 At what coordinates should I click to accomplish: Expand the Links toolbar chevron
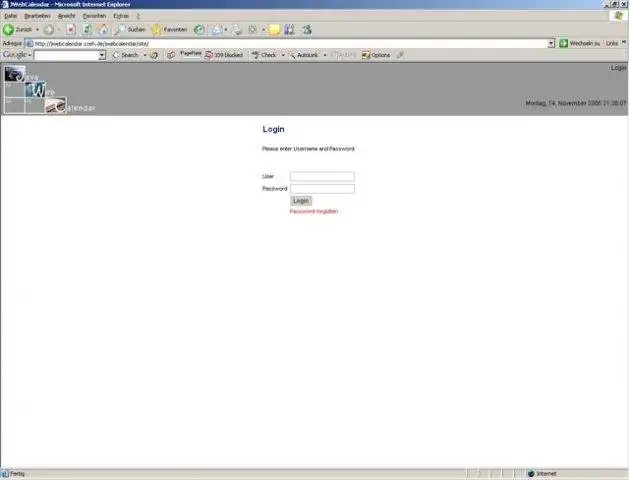point(624,43)
